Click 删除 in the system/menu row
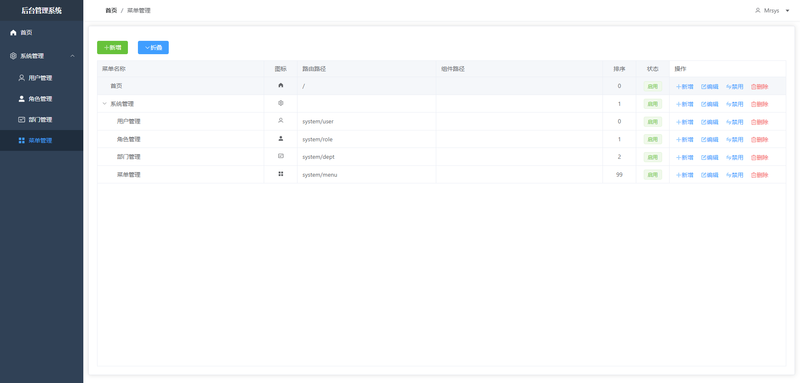800x383 pixels. (x=760, y=175)
